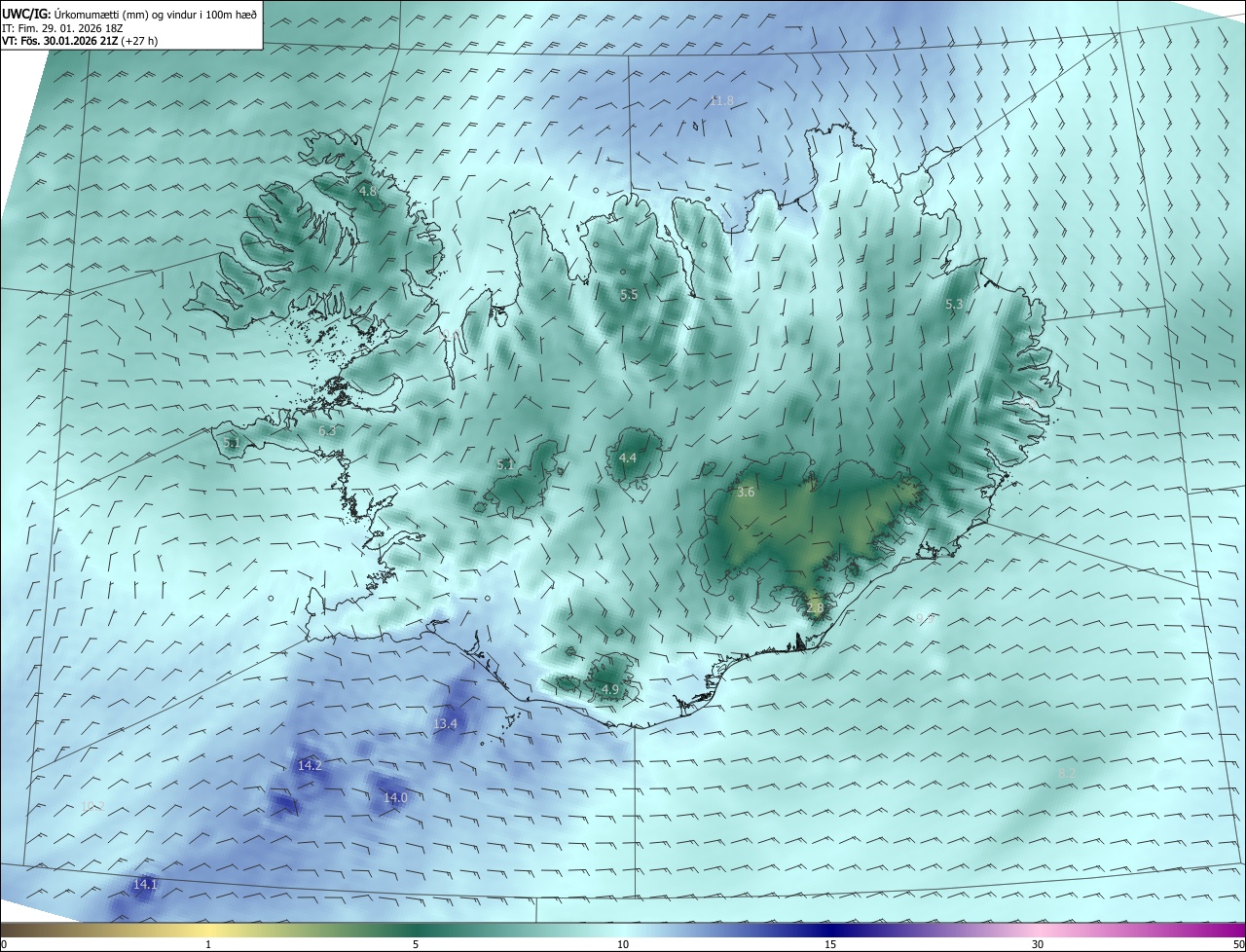Screen dimensions: 1246x952
Task: Click the 14.0 precipitation value
Action: click(x=395, y=798)
